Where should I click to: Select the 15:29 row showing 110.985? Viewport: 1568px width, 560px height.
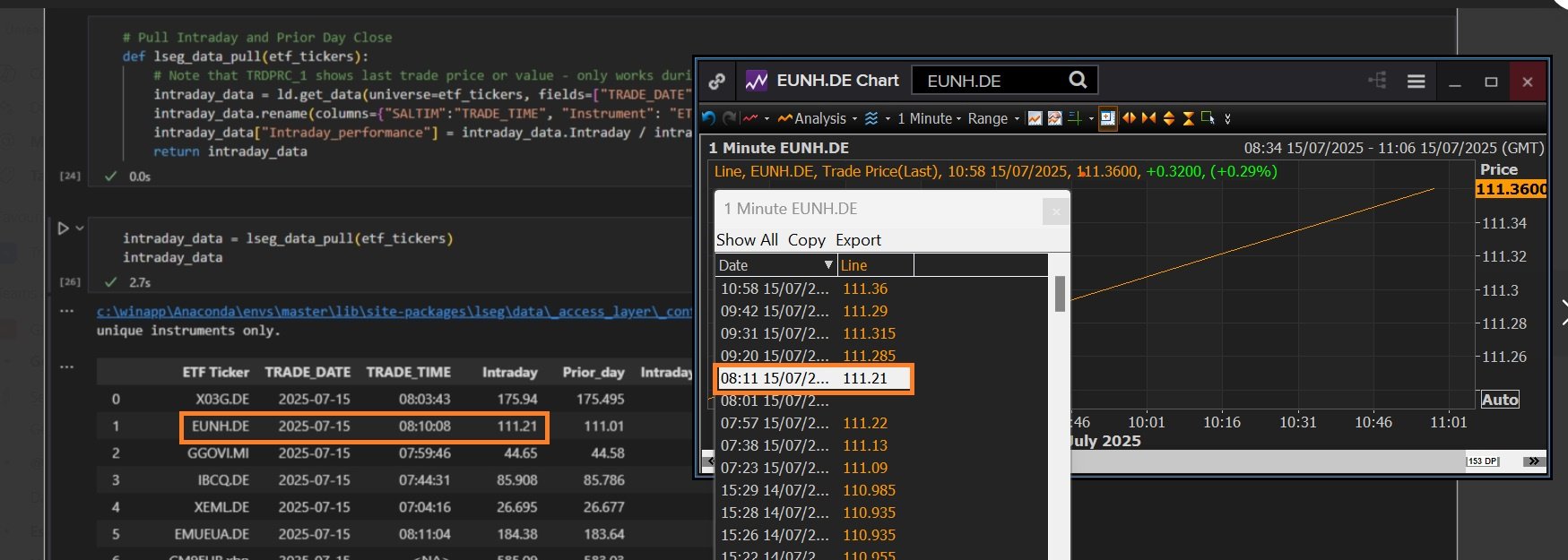click(x=882, y=490)
